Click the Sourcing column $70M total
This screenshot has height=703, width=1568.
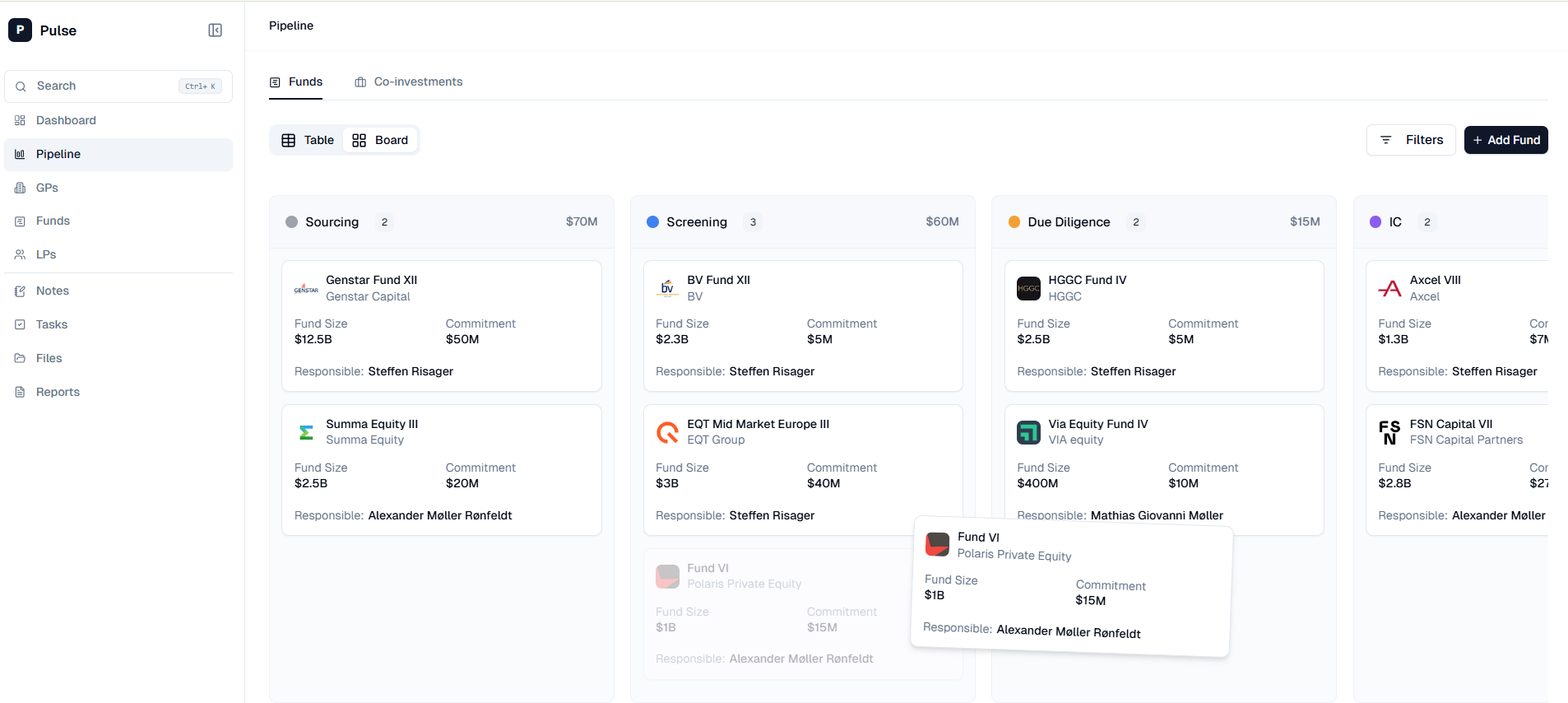pyautogui.click(x=582, y=221)
